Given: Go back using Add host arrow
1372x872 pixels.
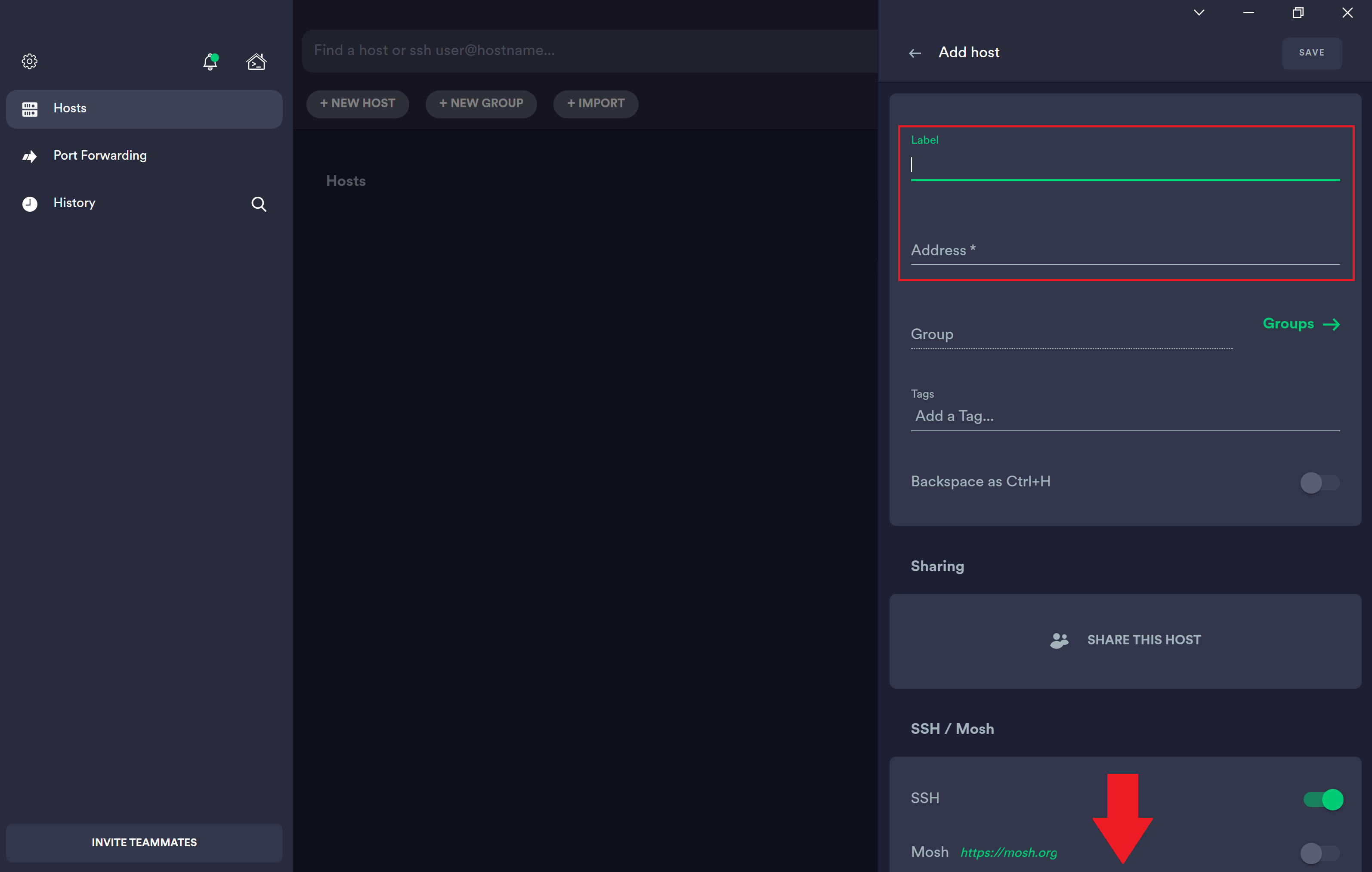Looking at the screenshot, I should coord(915,53).
